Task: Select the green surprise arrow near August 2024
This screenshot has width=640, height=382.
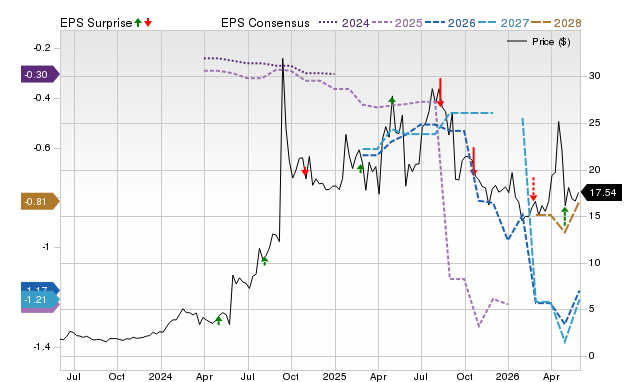Action: 264,261
